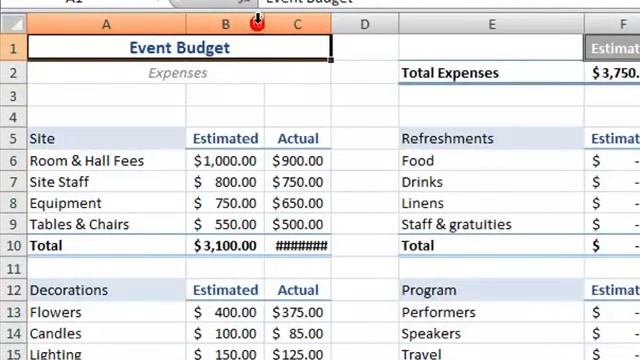Select the Refreshments category cell
Image resolution: width=640 pixels, height=360 pixels.
[x=491, y=138]
